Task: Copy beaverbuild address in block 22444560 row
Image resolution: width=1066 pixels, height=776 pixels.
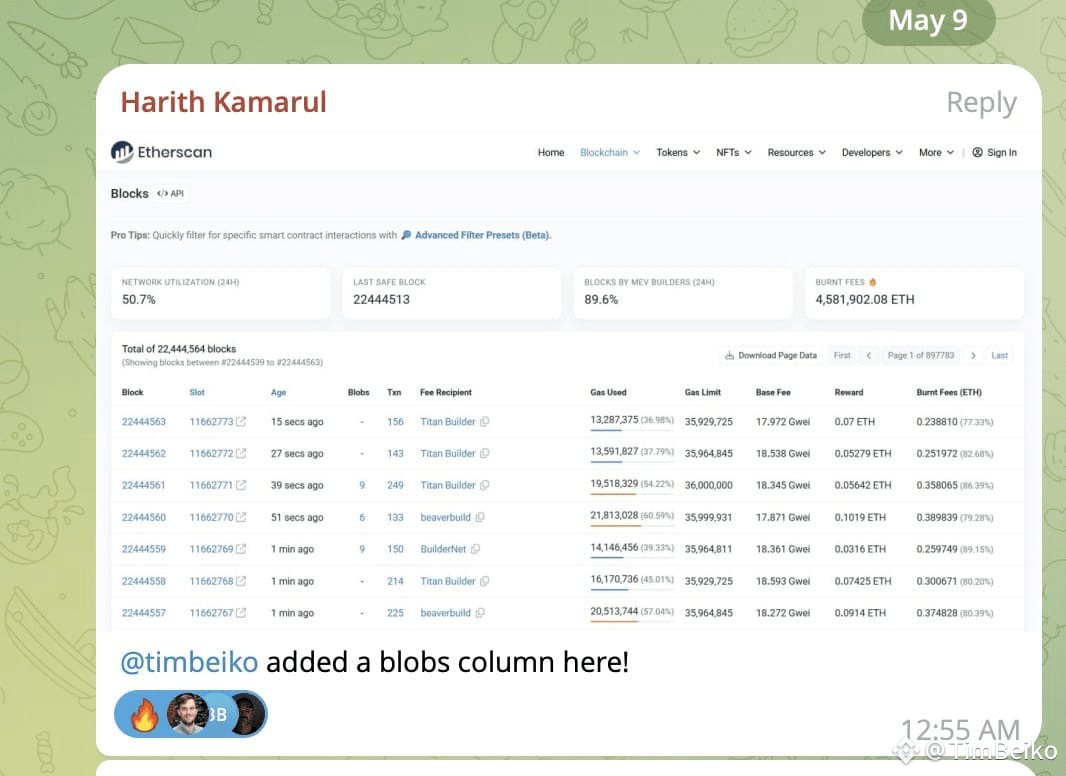Action: (x=480, y=517)
